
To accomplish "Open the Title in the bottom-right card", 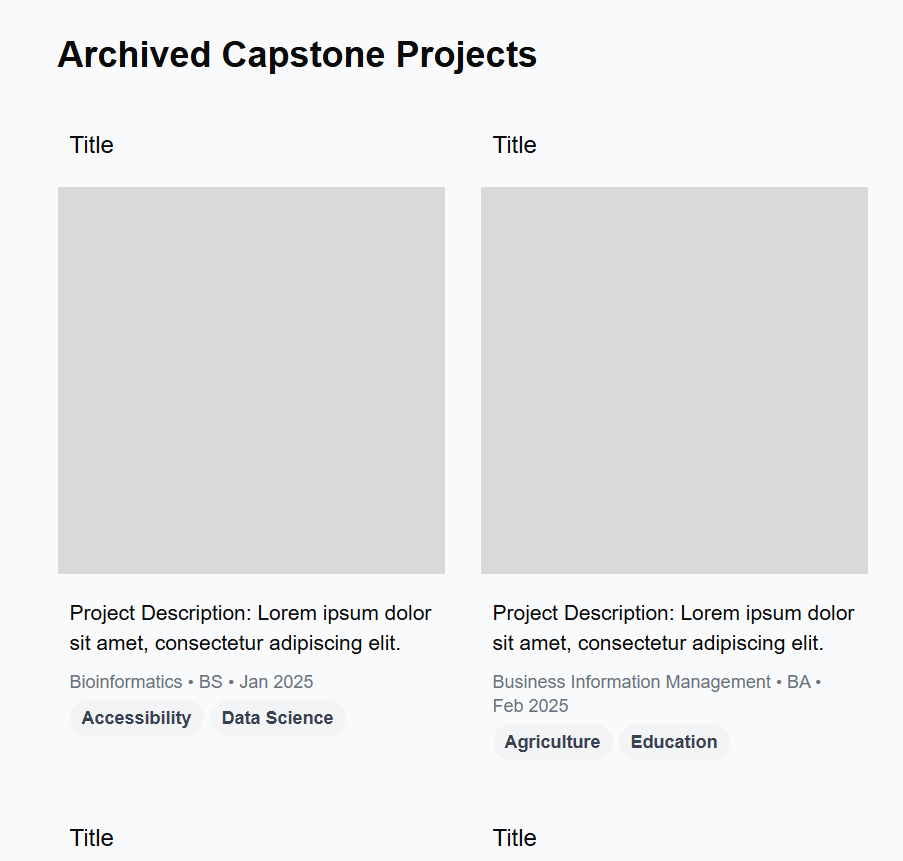I will click(x=515, y=838).
